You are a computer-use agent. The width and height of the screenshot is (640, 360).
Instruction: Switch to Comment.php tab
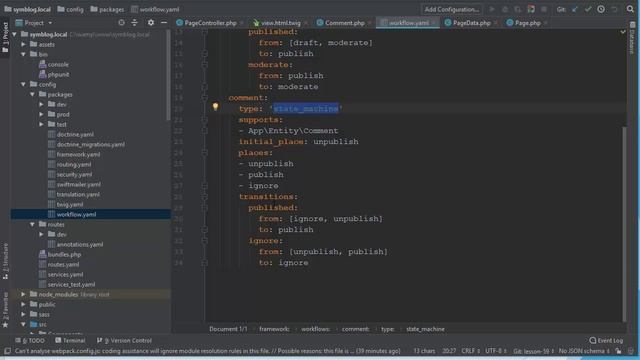[x=344, y=23]
